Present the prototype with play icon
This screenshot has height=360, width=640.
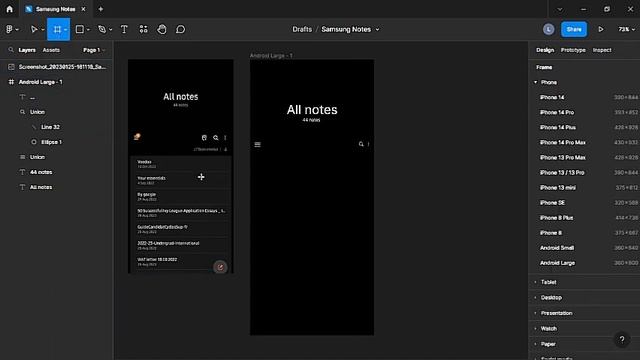pyautogui.click(x=601, y=29)
